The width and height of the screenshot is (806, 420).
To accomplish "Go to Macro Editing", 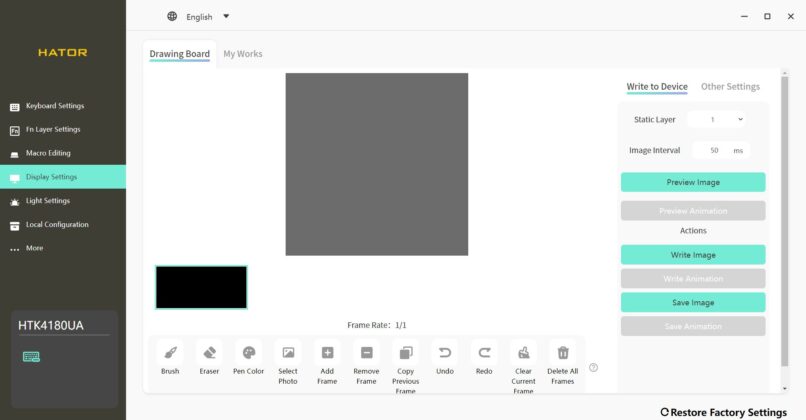I will tap(63, 153).
